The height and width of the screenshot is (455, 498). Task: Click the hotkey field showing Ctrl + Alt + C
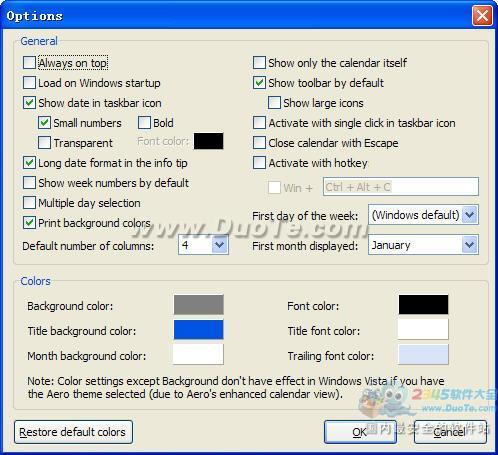point(401,187)
